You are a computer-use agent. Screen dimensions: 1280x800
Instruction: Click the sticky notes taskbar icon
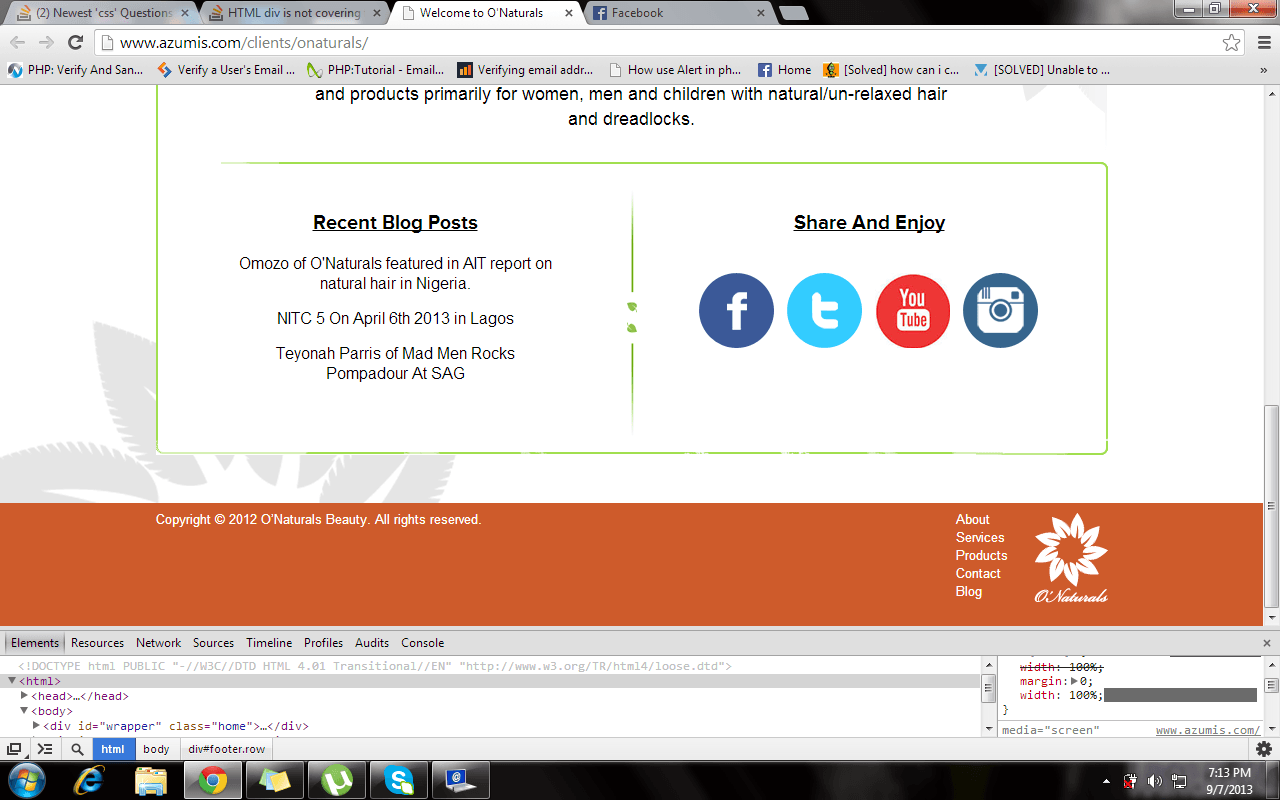tap(273, 779)
